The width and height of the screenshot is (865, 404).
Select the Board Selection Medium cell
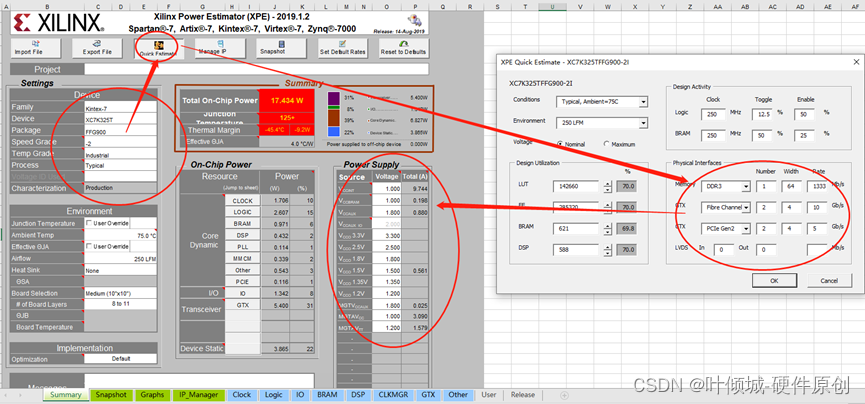coord(120,293)
